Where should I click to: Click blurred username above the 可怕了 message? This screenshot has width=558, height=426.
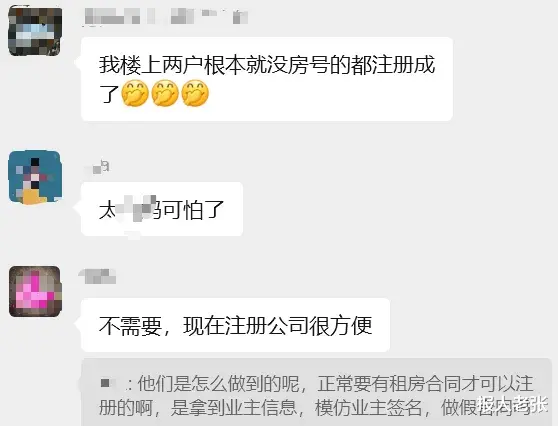pyautogui.click(x=97, y=167)
